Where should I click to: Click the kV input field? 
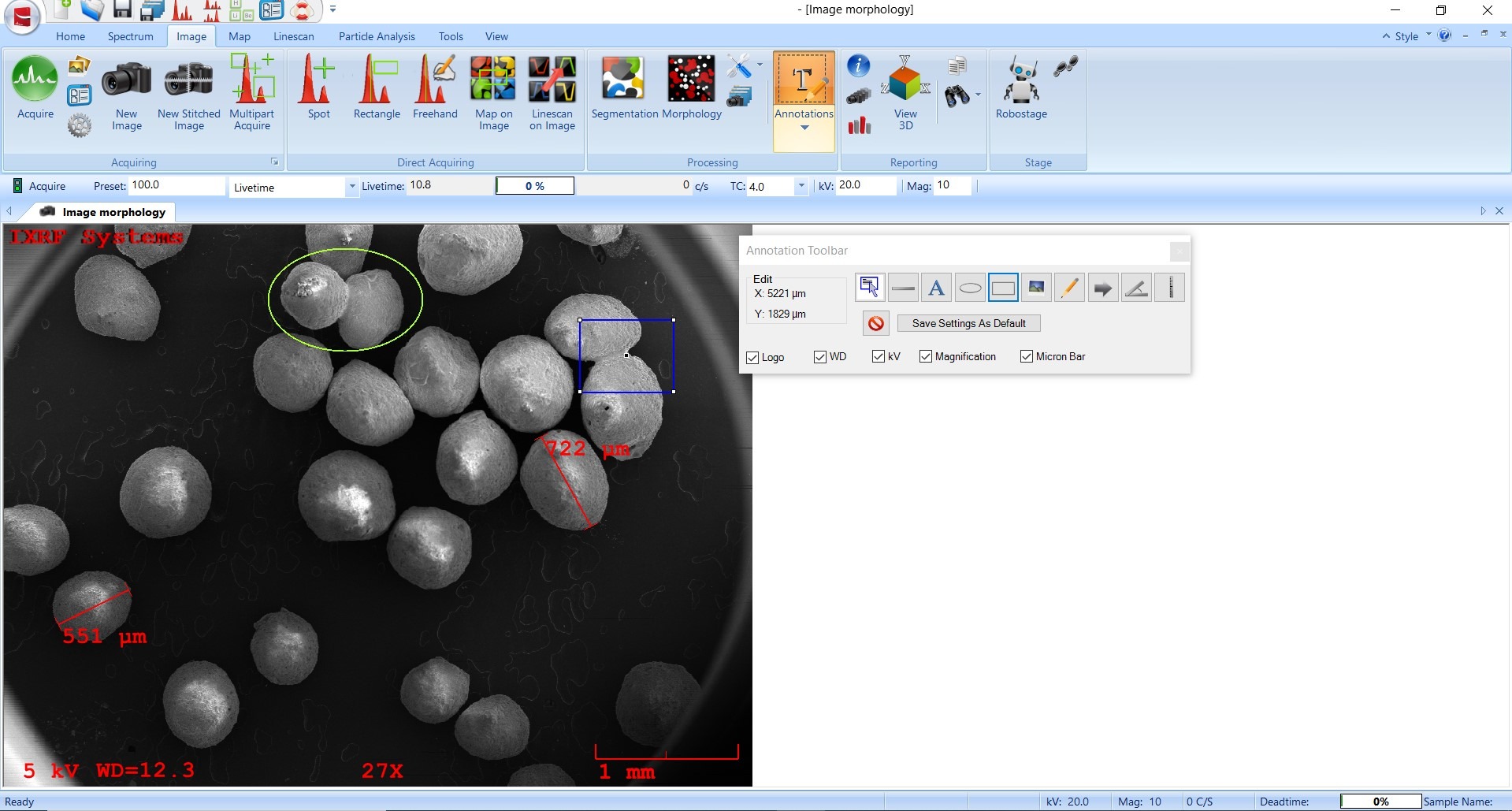point(866,186)
